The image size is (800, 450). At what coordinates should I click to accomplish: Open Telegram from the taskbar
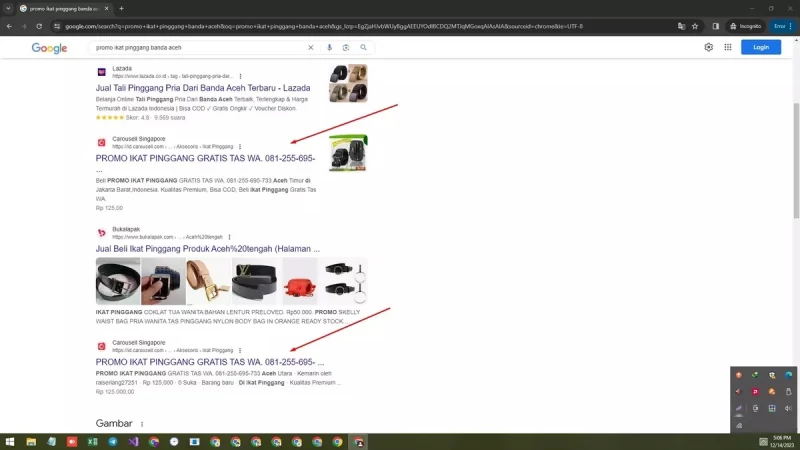click(x=113, y=442)
